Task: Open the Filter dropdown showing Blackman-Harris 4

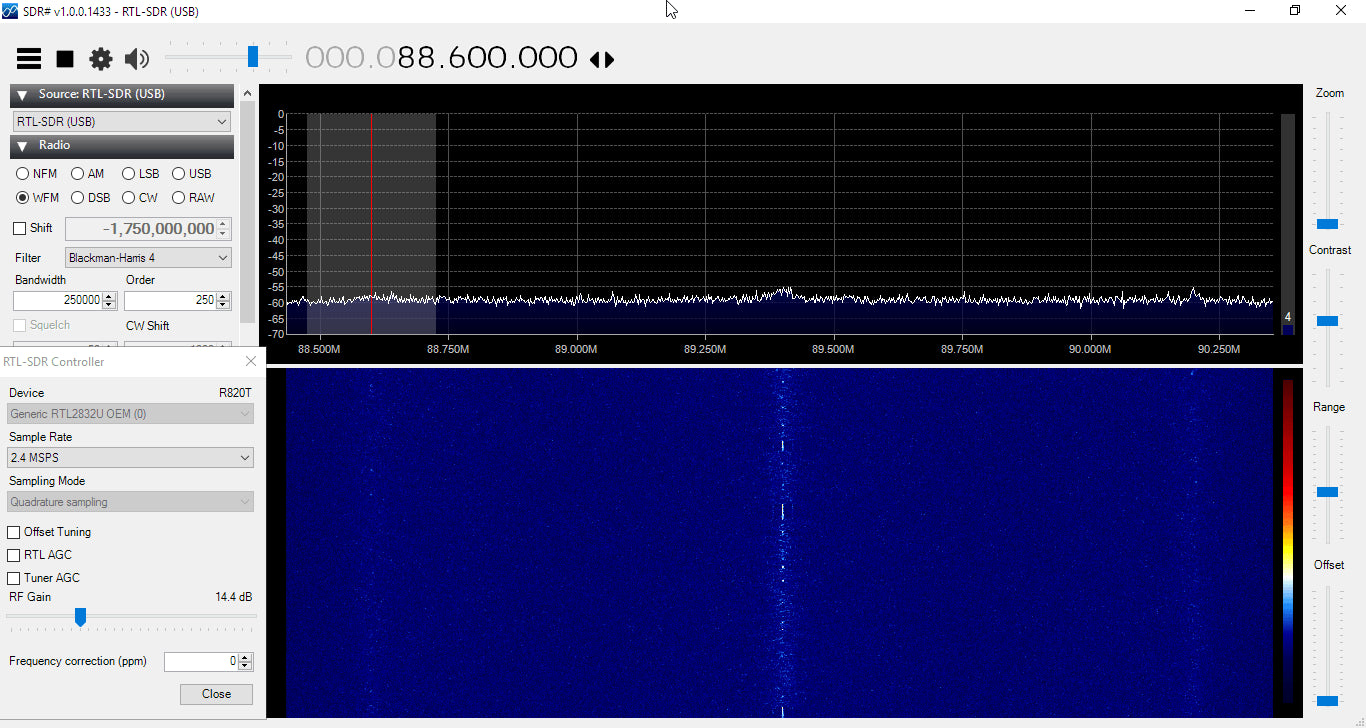Action: pos(147,257)
